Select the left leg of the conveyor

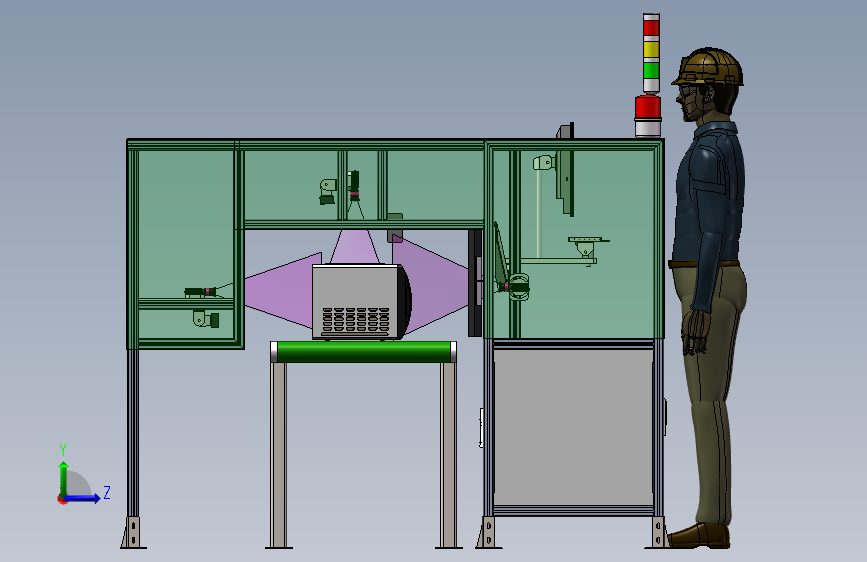279,455
